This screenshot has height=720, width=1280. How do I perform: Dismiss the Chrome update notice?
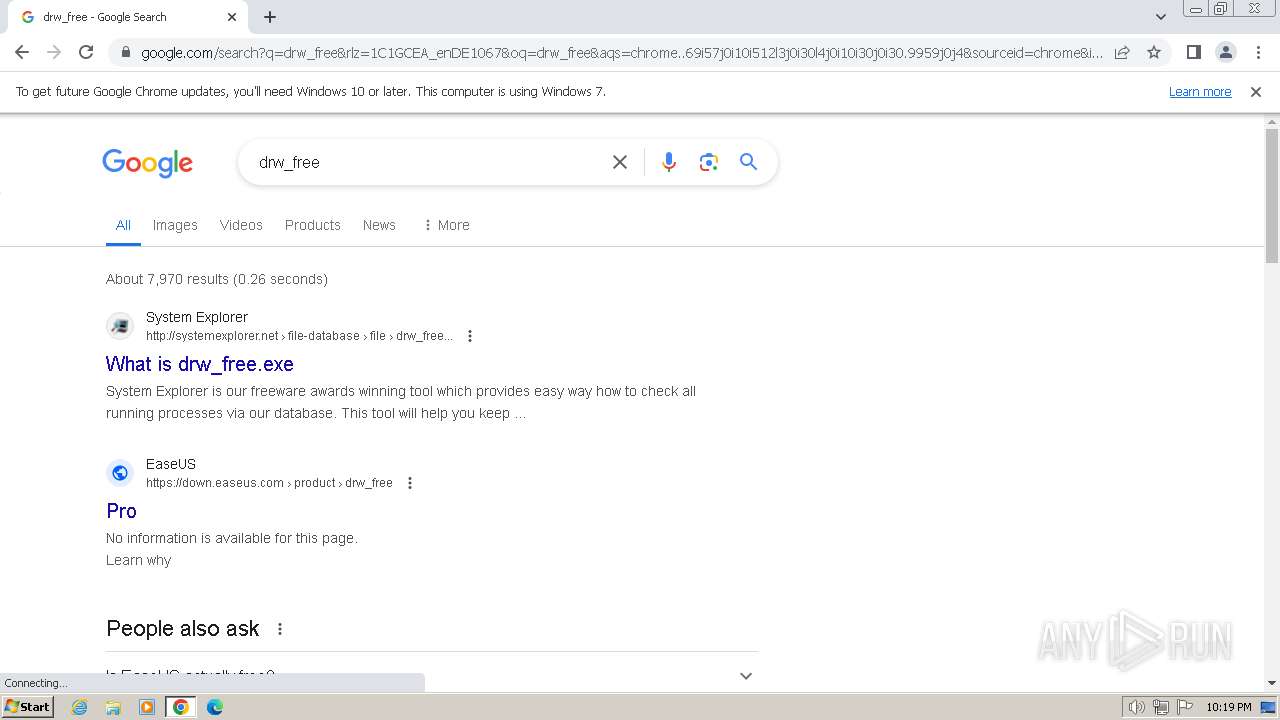coord(1256,91)
